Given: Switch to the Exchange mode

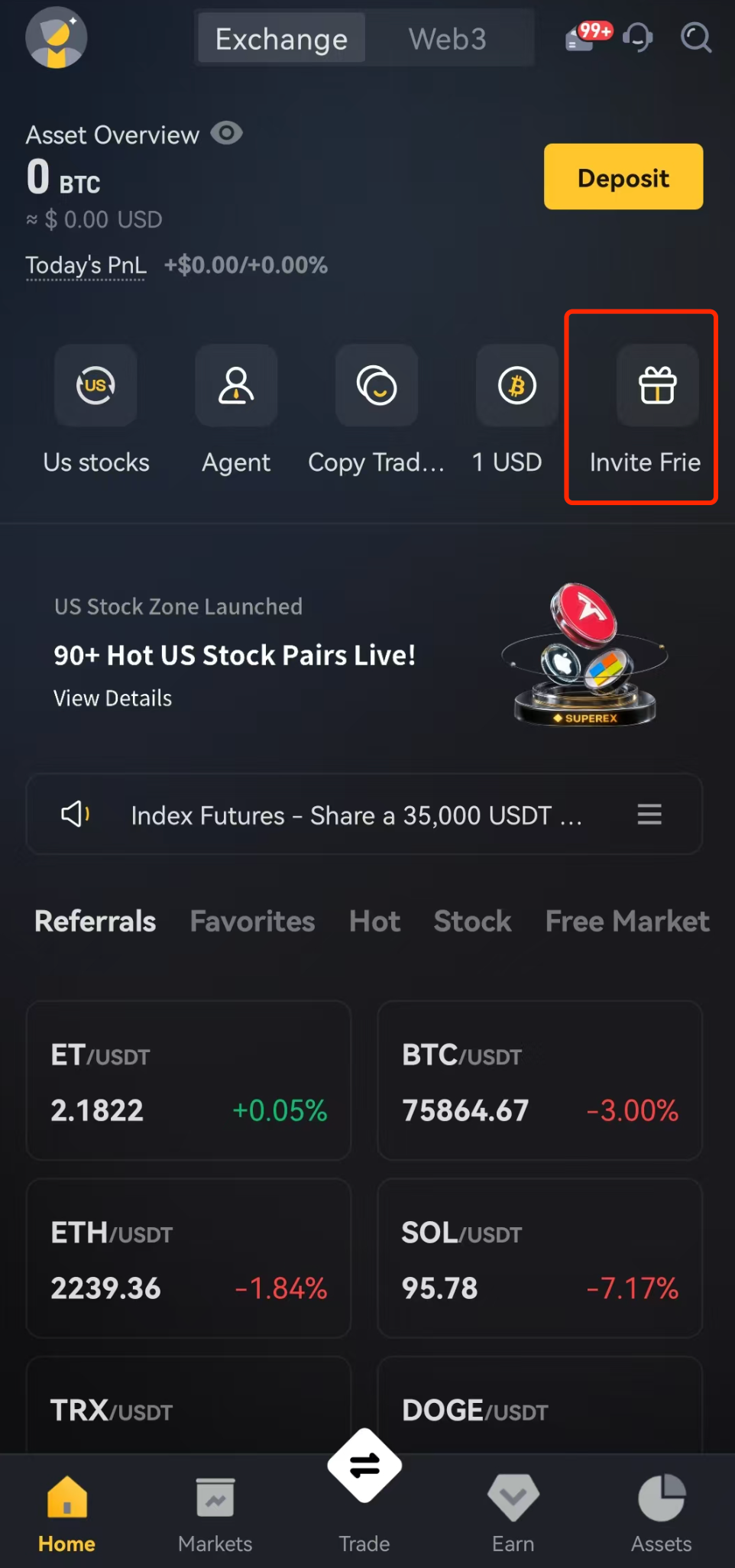Looking at the screenshot, I should coord(282,38).
